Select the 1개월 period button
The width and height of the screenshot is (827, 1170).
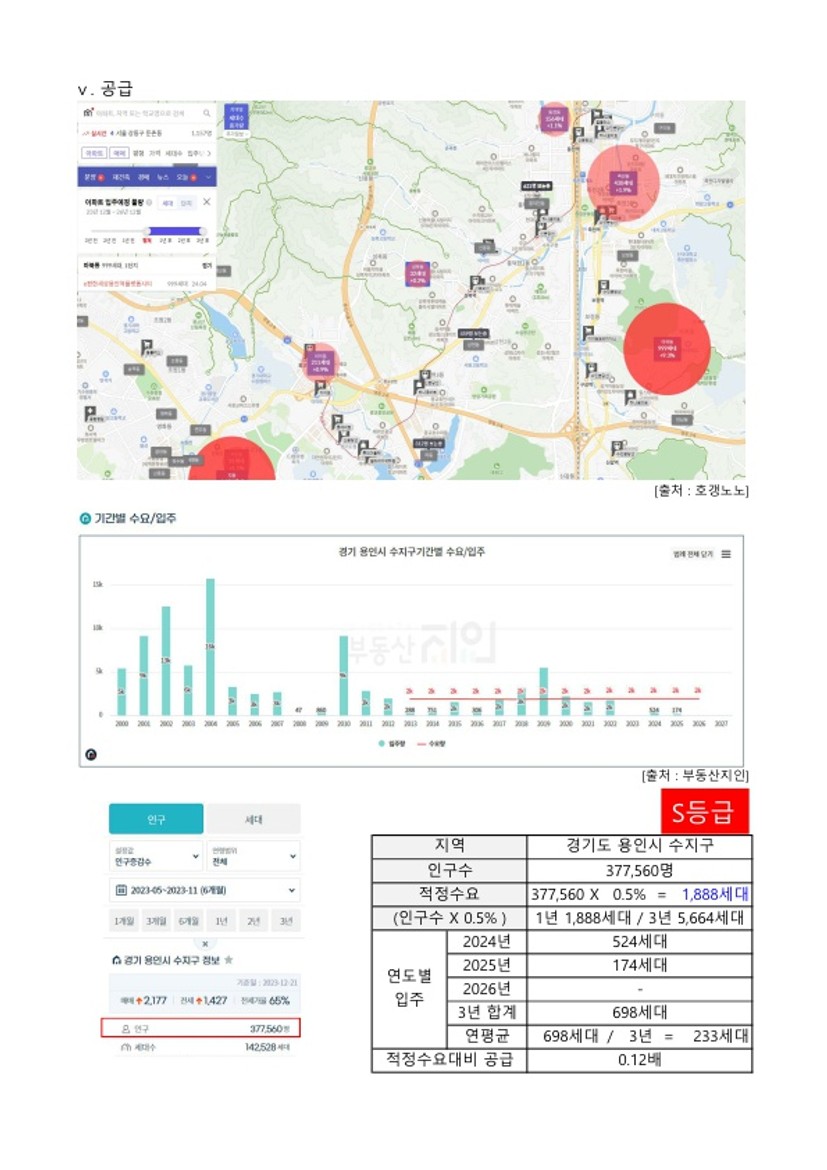[x=123, y=922]
